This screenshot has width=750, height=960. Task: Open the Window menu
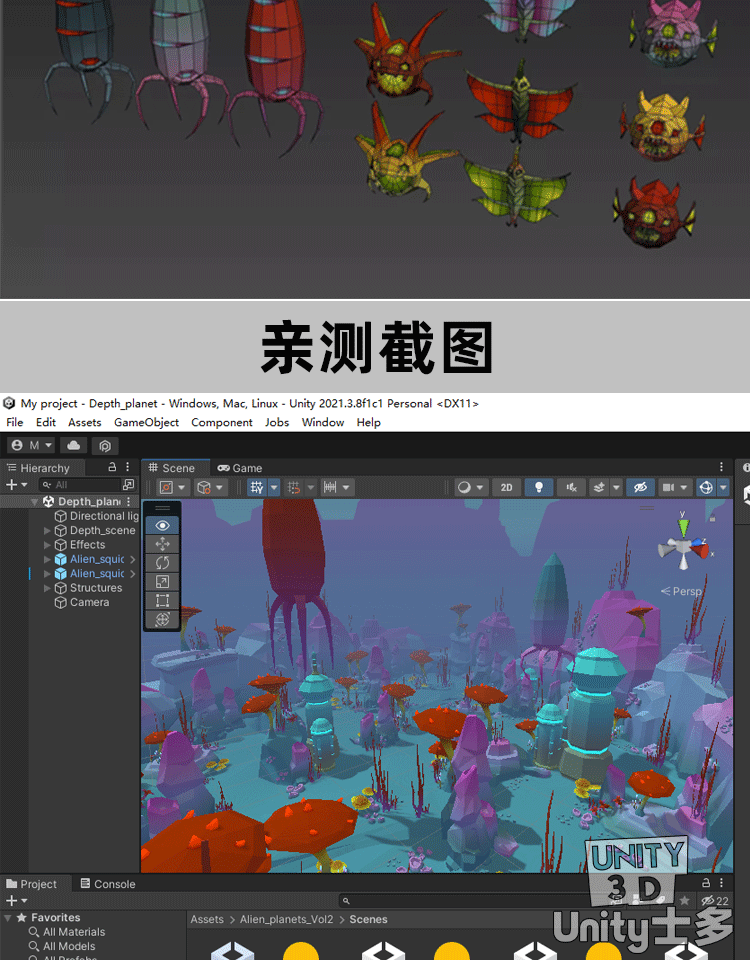323,422
